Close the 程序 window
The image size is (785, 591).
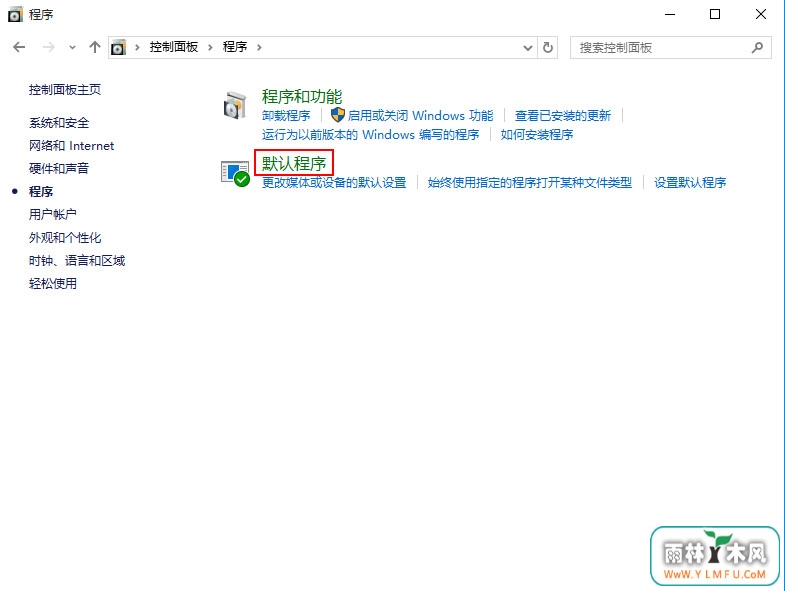[760, 15]
